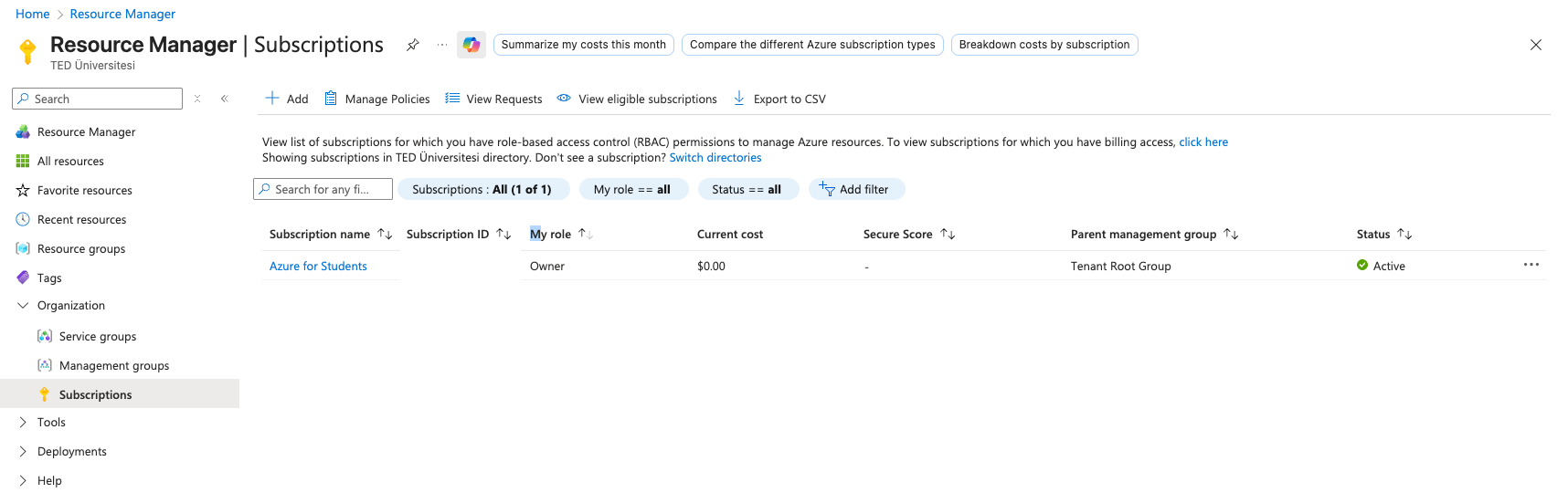Close the Subscriptions blade
The image size is (1568, 503).
(1536, 45)
